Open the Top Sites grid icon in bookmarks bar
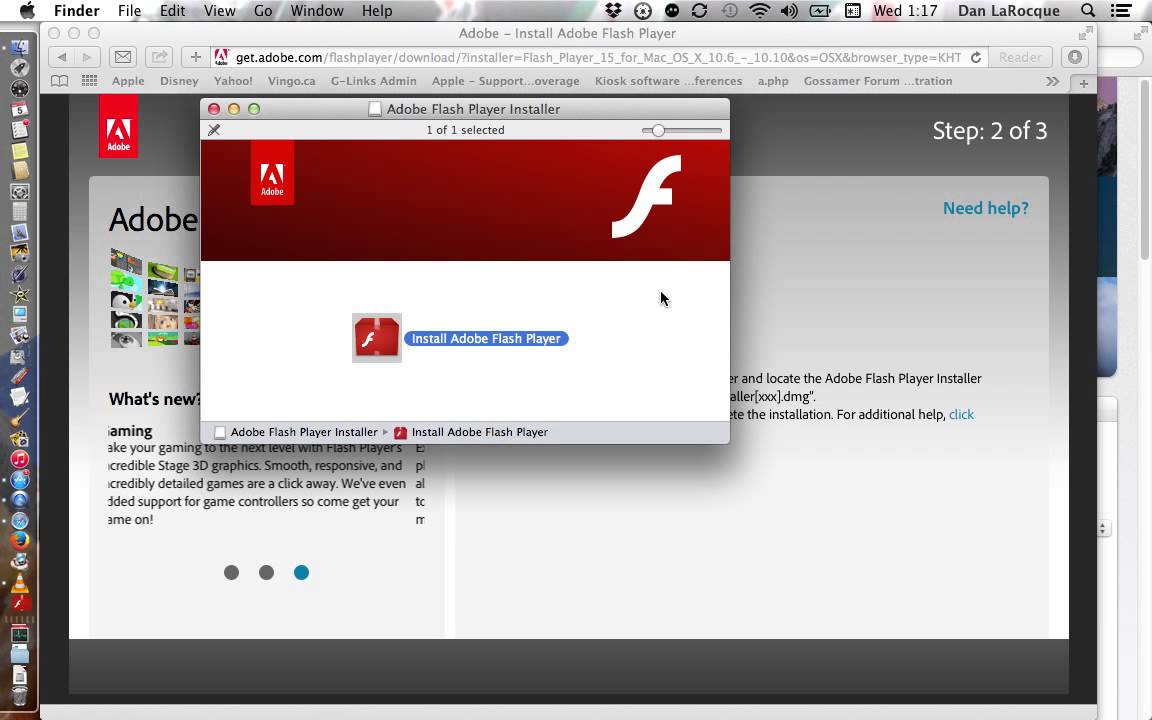This screenshot has height=720, width=1152. (90, 82)
